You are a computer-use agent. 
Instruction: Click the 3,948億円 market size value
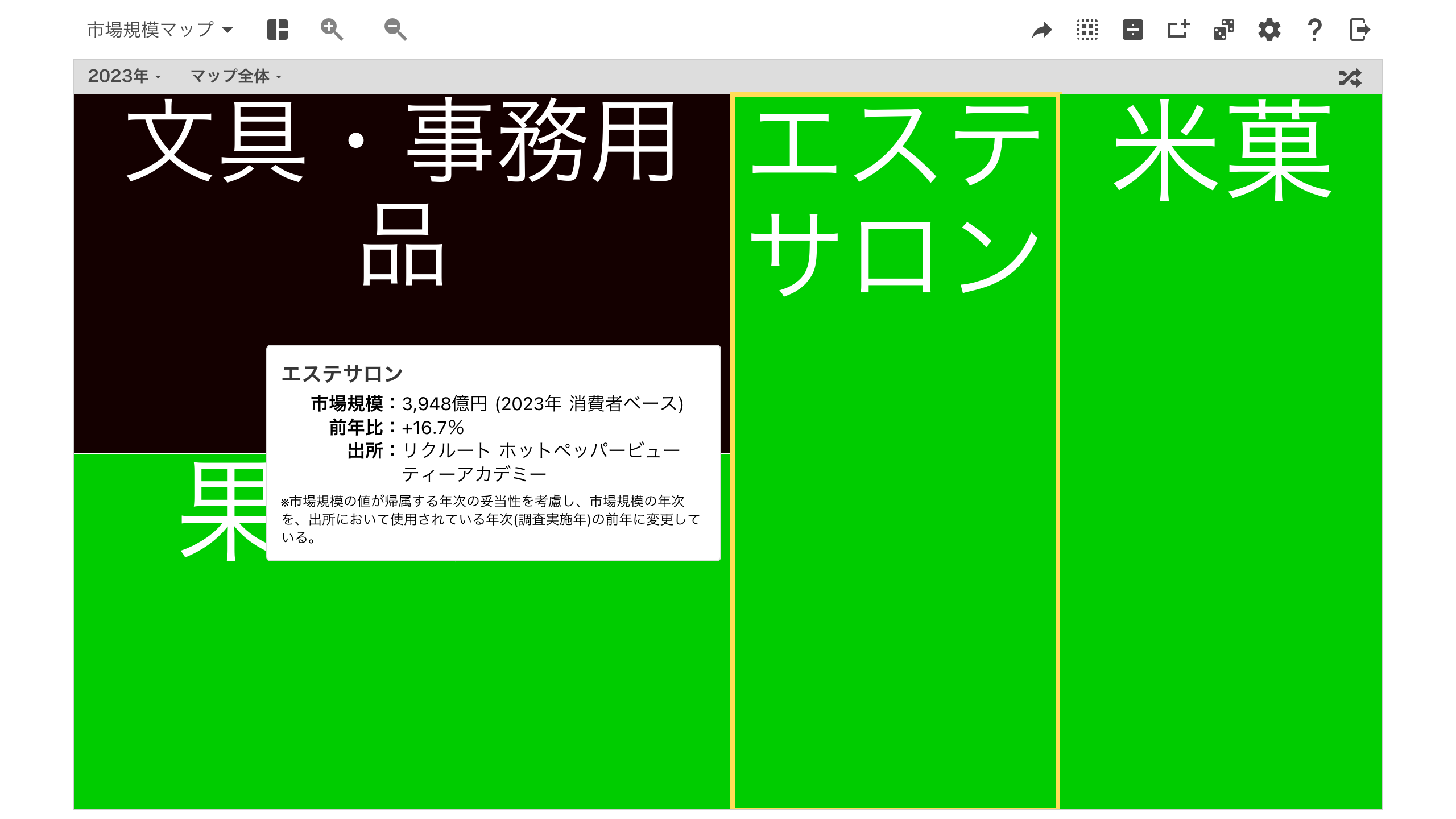[444, 404]
